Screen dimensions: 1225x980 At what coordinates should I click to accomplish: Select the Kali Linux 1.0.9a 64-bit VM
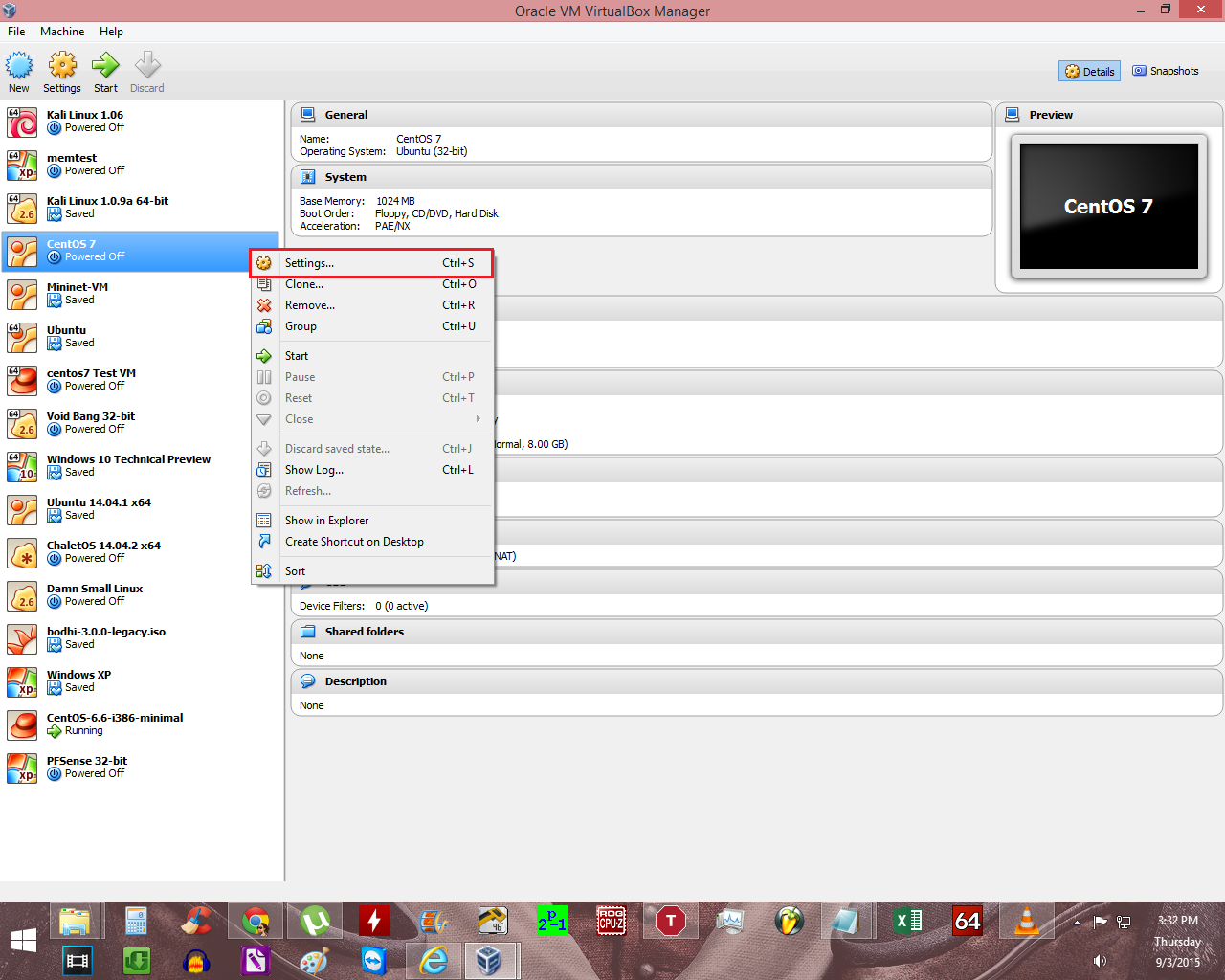point(142,208)
